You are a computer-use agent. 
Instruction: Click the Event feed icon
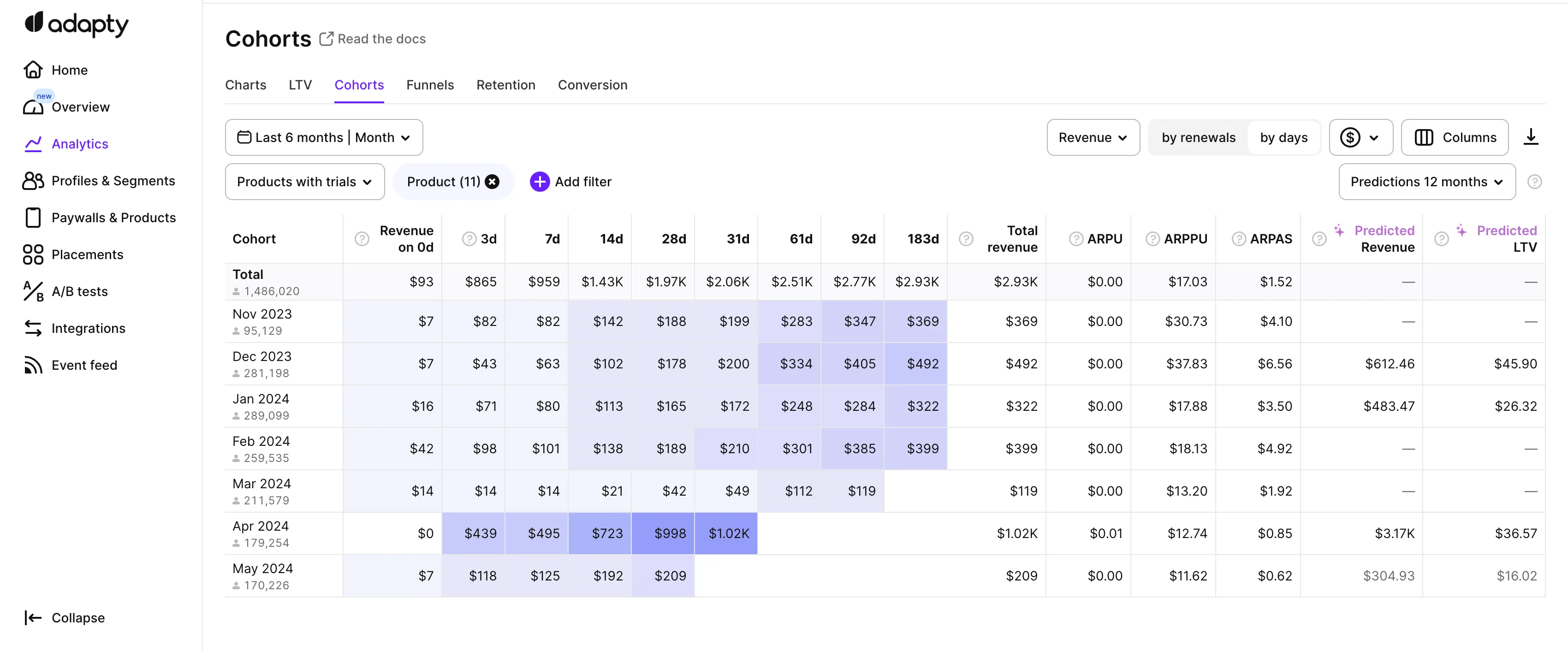(33, 365)
